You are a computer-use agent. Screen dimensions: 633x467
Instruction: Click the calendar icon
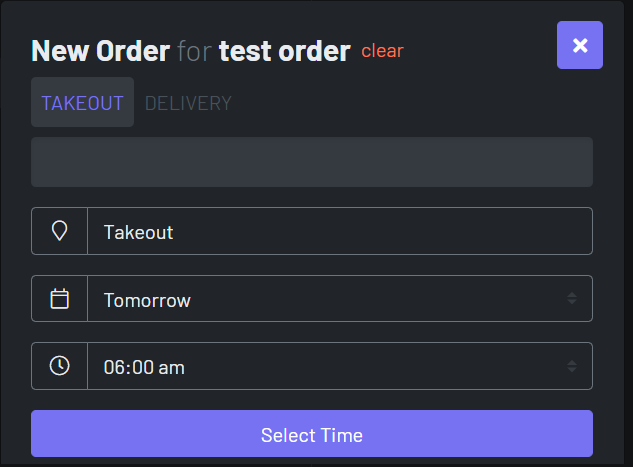(x=59, y=299)
